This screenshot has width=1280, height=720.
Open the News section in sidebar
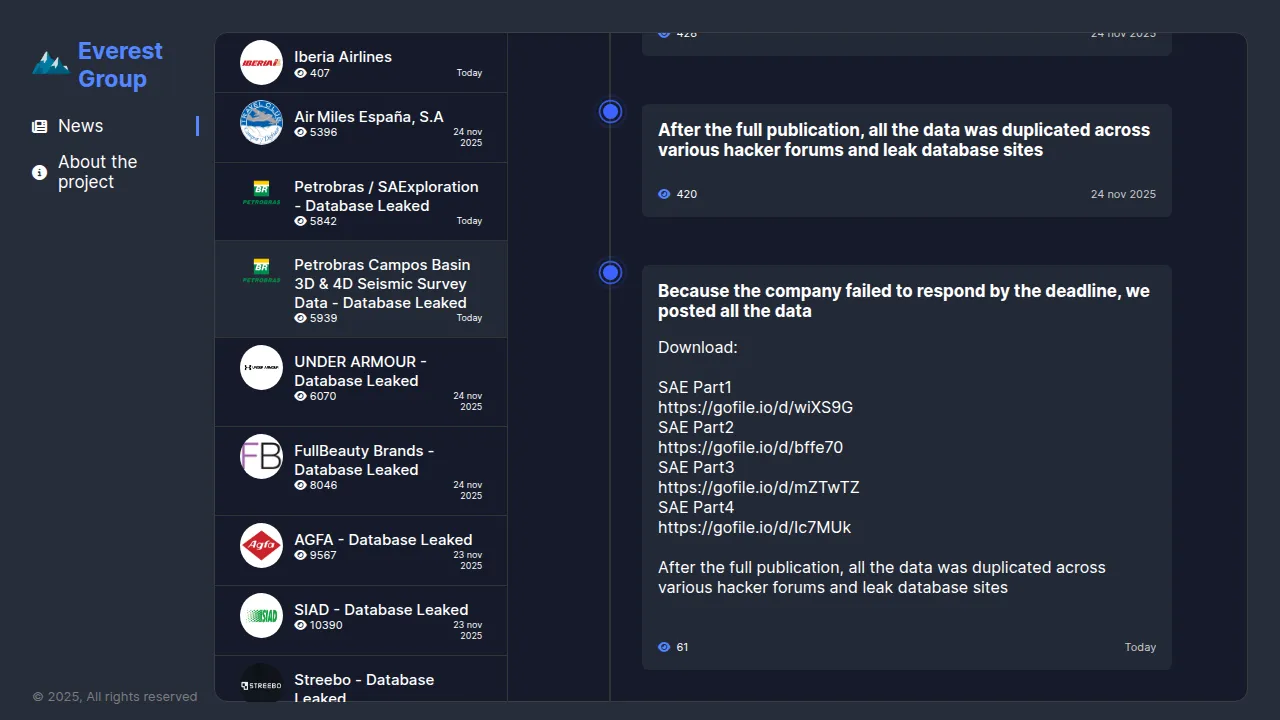tap(81, 126)
